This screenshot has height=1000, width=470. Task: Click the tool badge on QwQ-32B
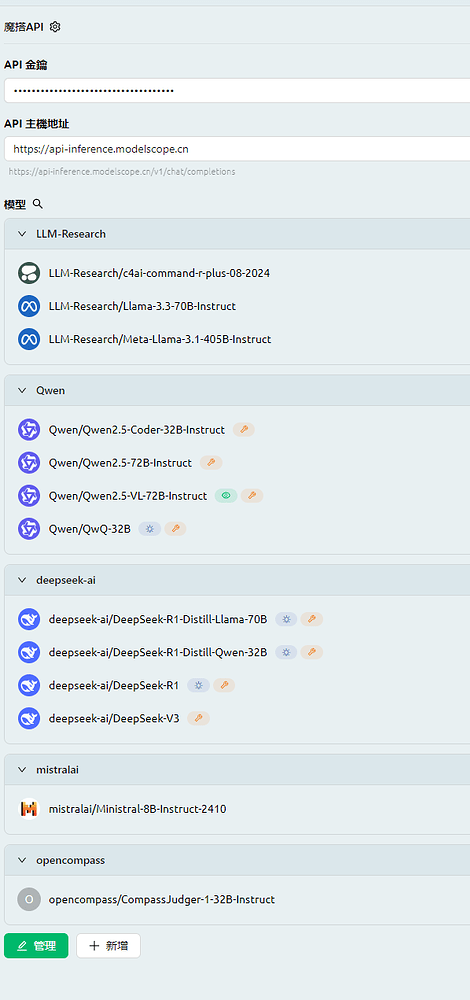pyautogui.click(x=175, y=529)
